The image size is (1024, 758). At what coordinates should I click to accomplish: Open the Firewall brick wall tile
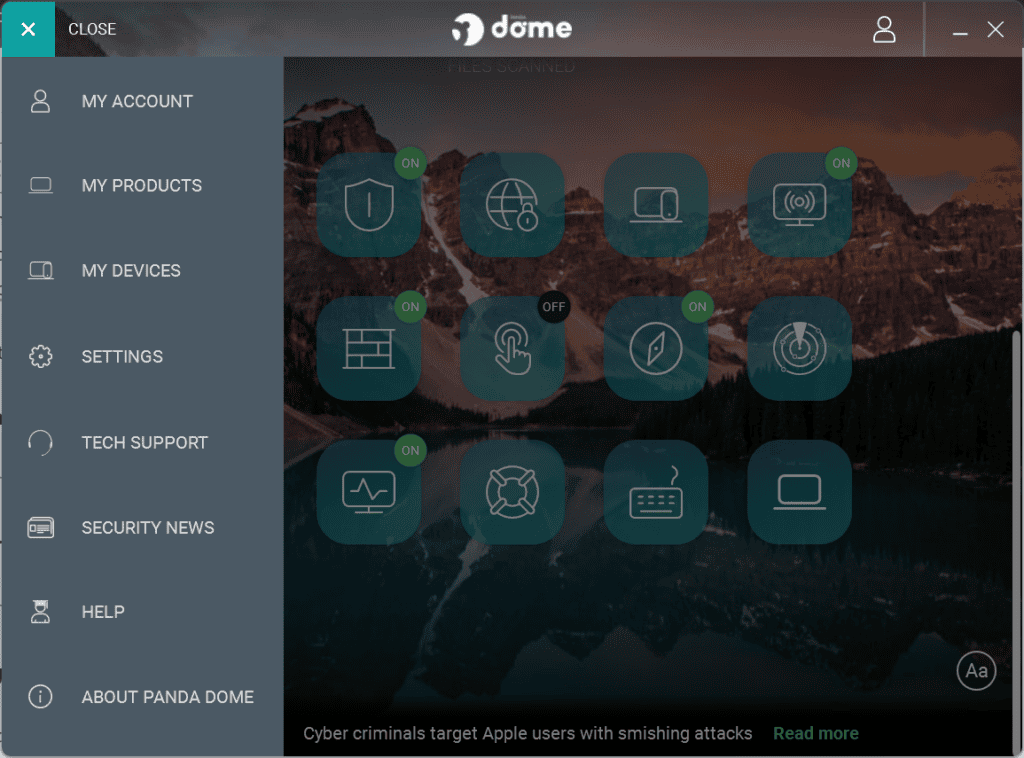click(369, 349)
